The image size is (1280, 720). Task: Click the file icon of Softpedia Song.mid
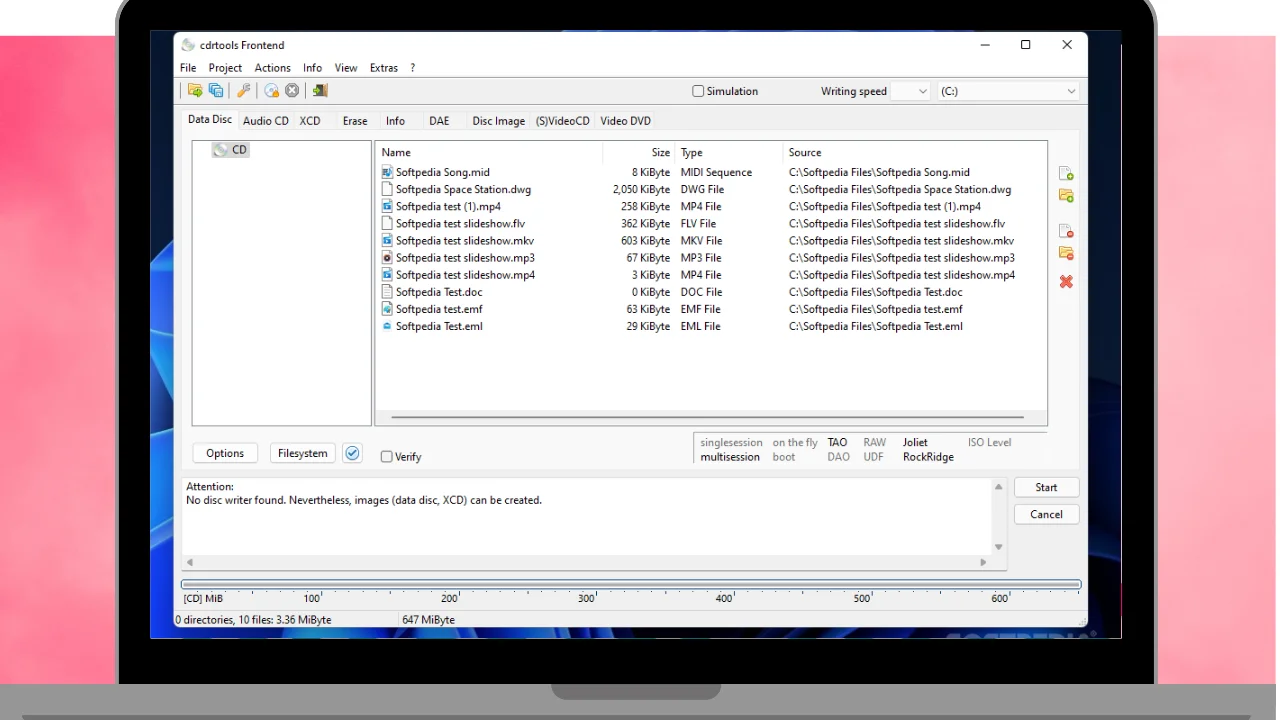387,172
